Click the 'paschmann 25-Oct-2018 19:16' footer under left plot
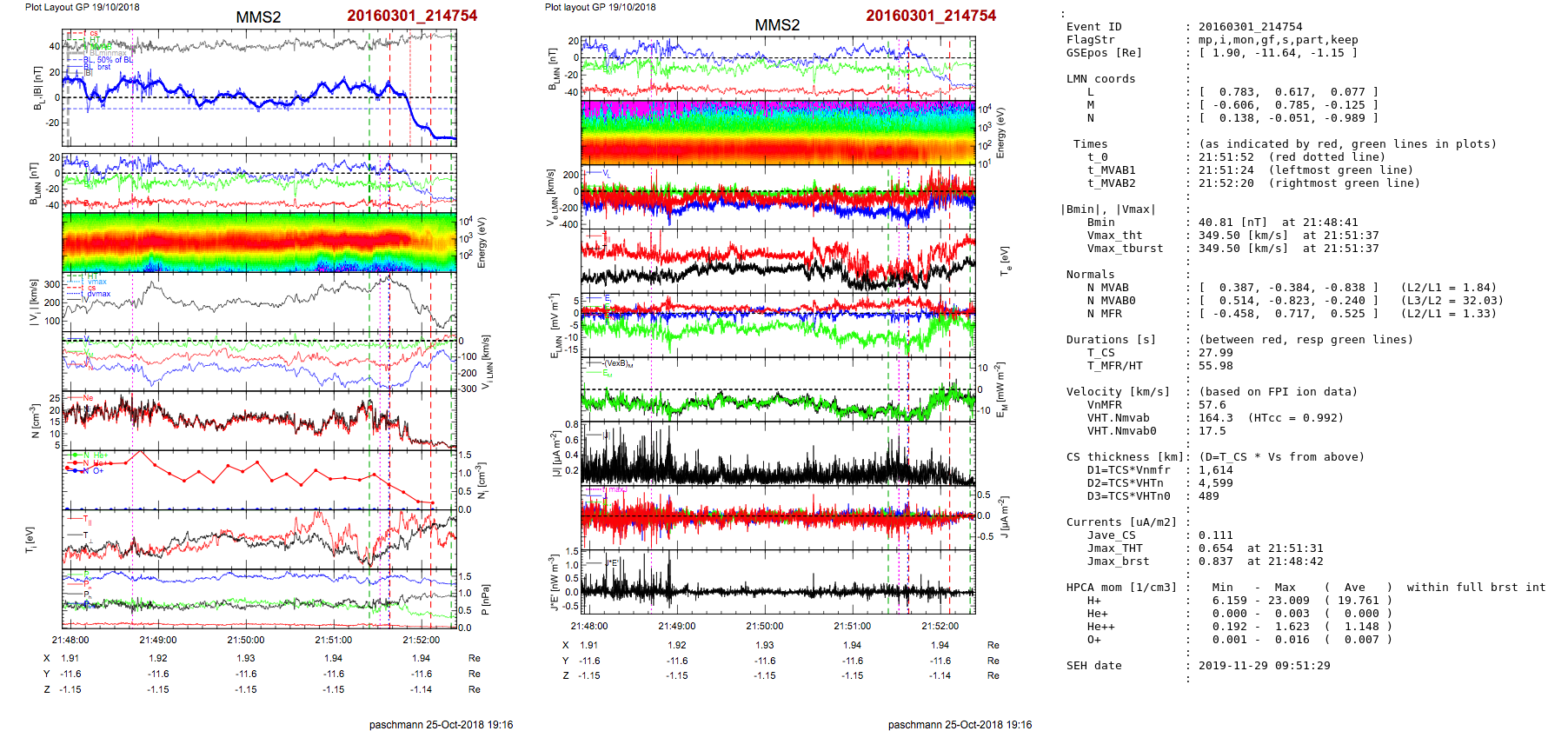This screenshot has width=1568, height=731. [441, 724]
